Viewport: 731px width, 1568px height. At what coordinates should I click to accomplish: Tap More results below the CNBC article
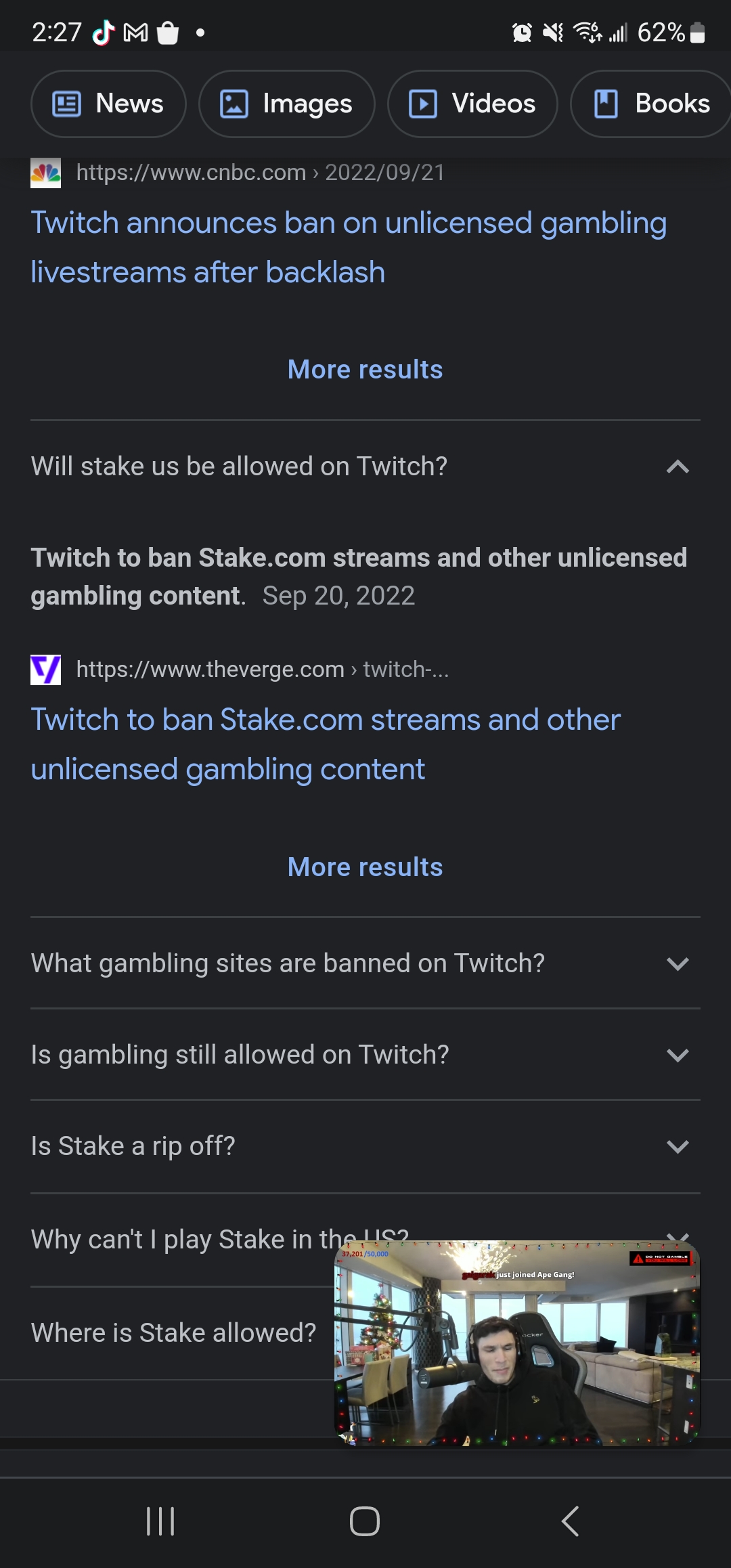[x=365, y=370]
